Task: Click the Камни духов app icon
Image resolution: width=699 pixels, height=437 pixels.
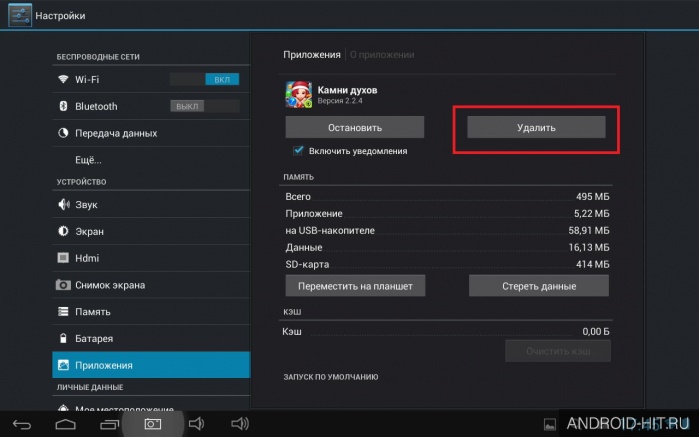Action: (298, 95)
